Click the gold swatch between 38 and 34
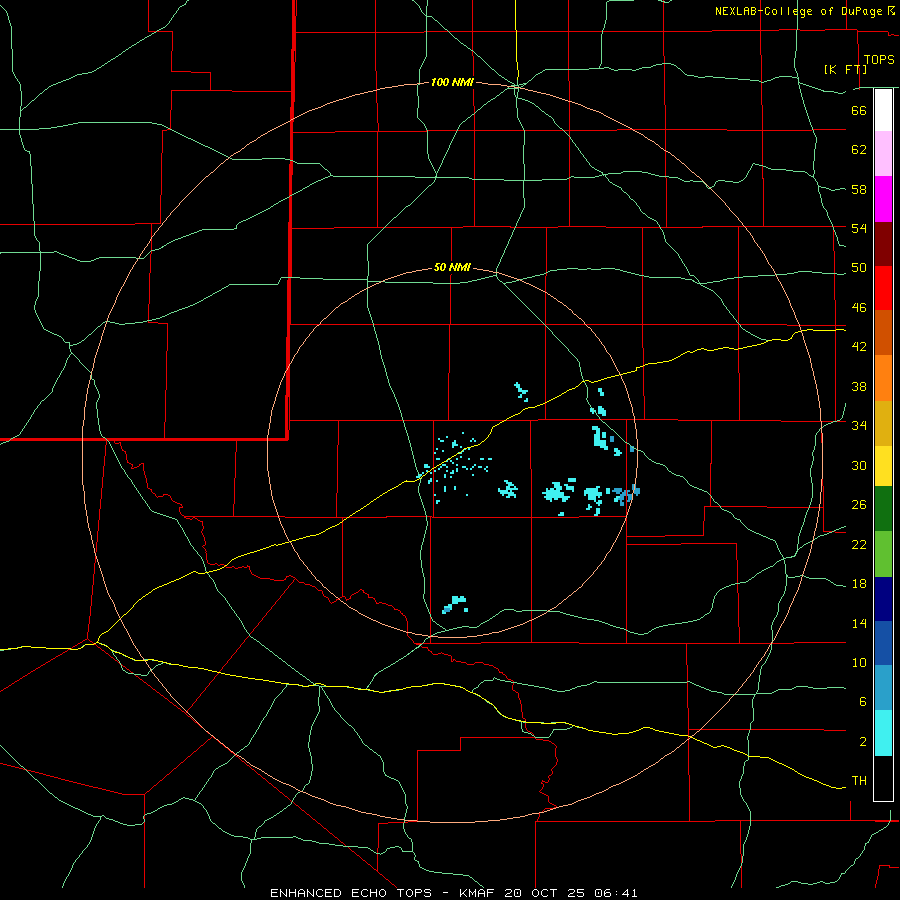 pos(883,423)
